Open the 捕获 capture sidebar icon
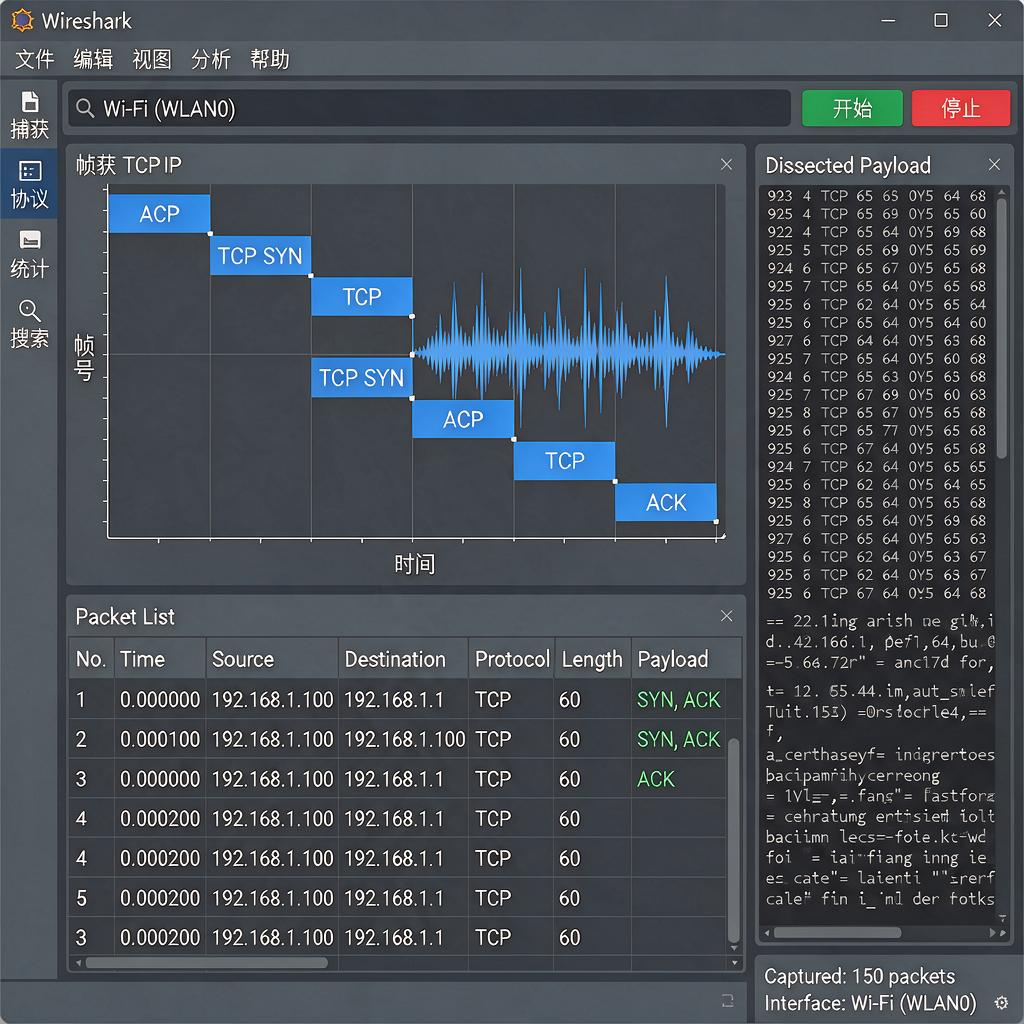 [29, 115]
